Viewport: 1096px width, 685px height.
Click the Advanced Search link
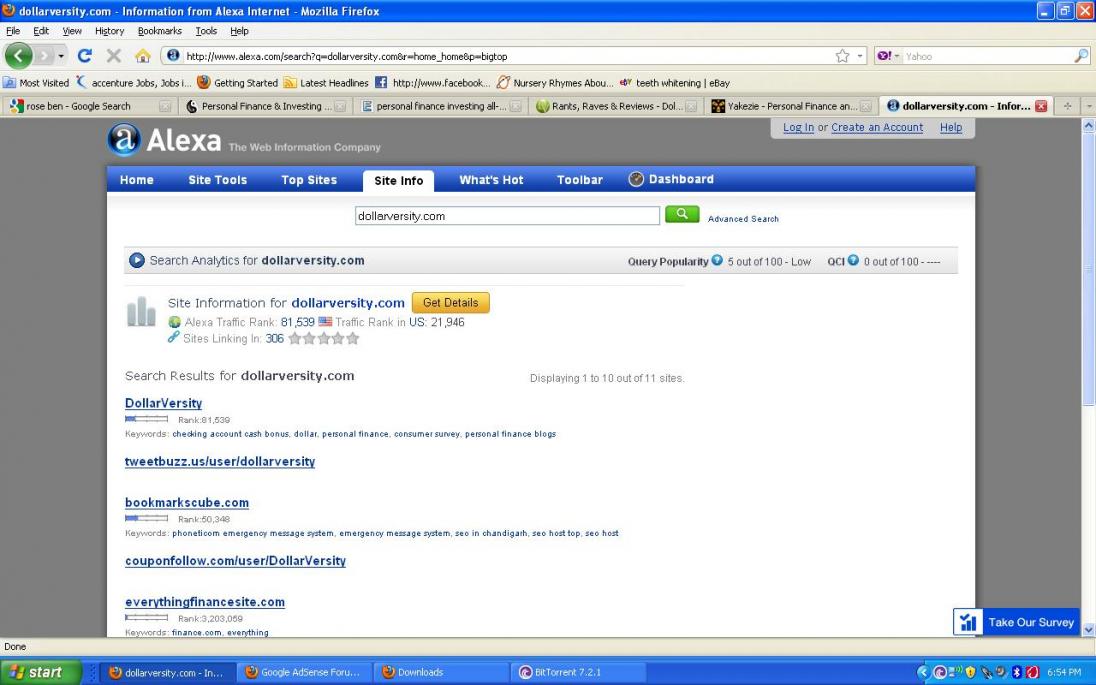click(743, 219)
